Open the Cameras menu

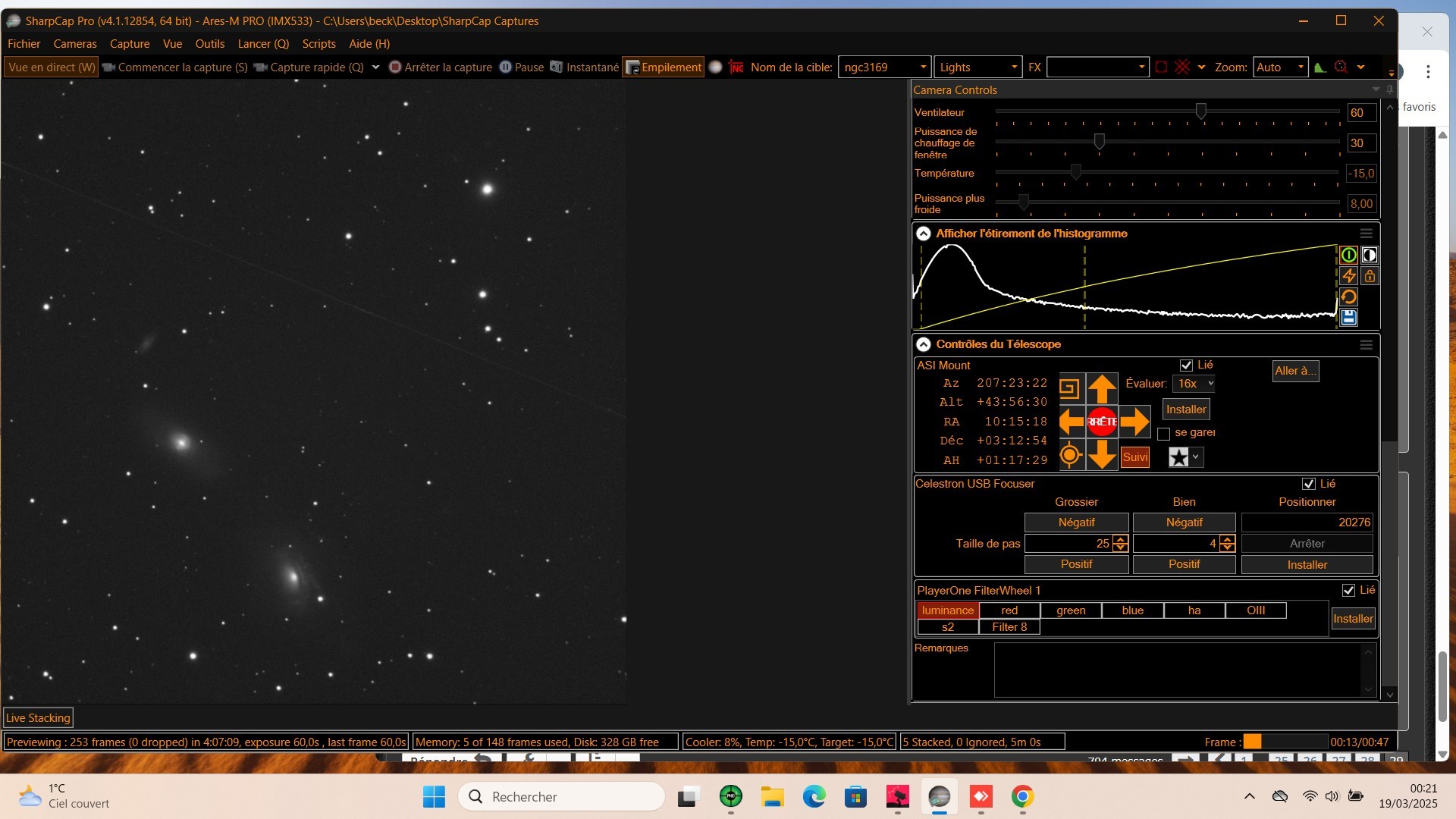[x=75, y=44]
